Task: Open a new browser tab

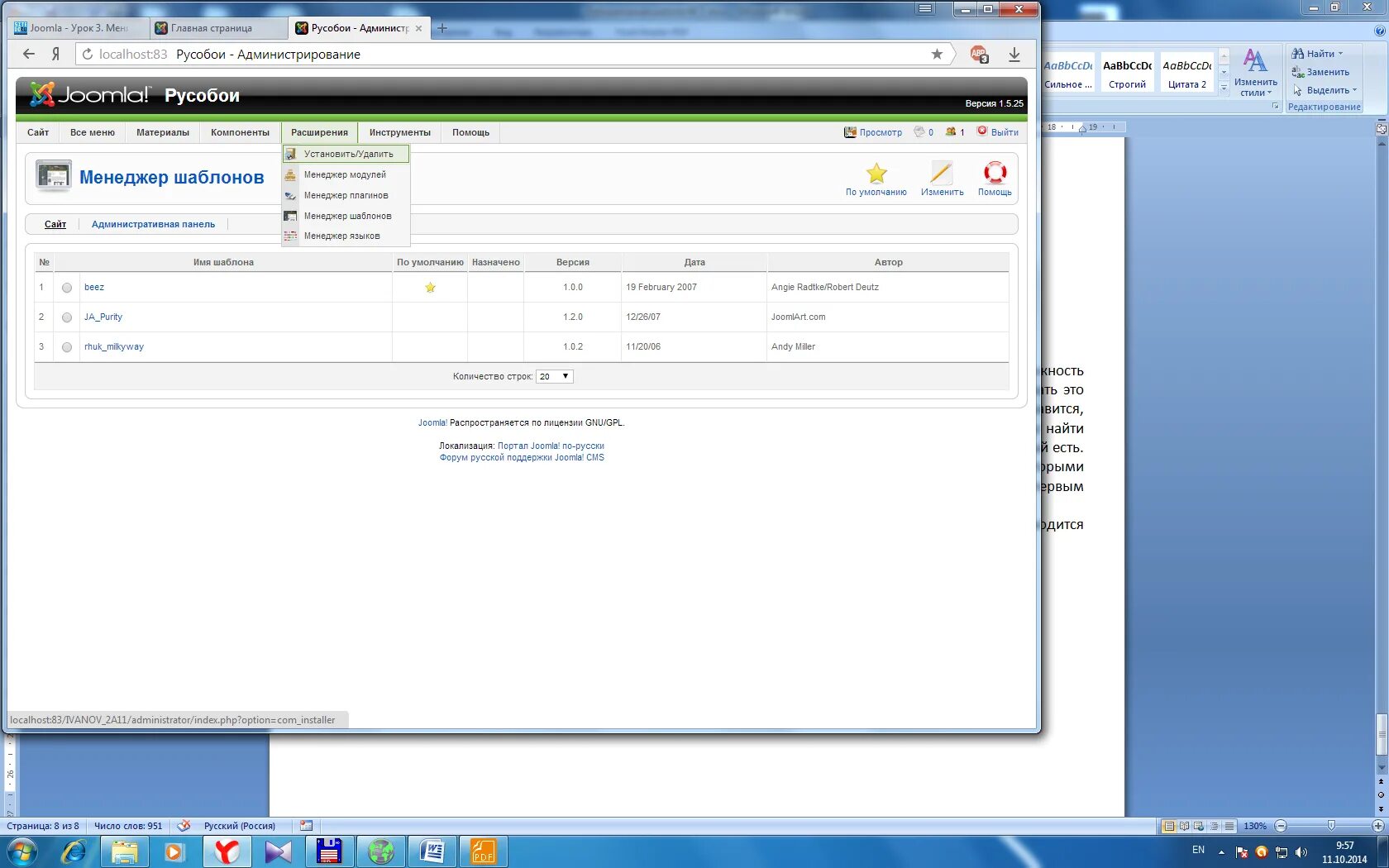Action: click(442, 28)
